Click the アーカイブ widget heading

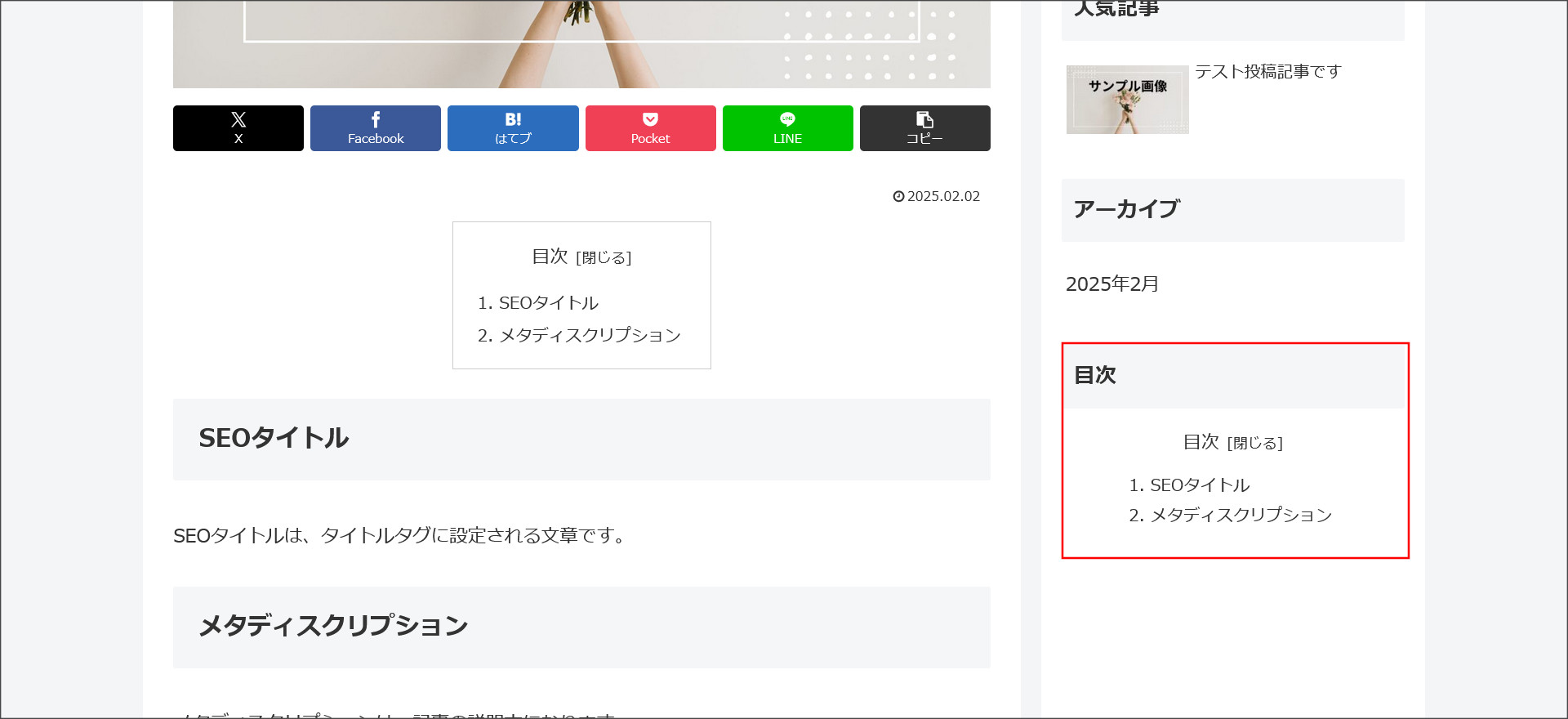coord(1233,210)
